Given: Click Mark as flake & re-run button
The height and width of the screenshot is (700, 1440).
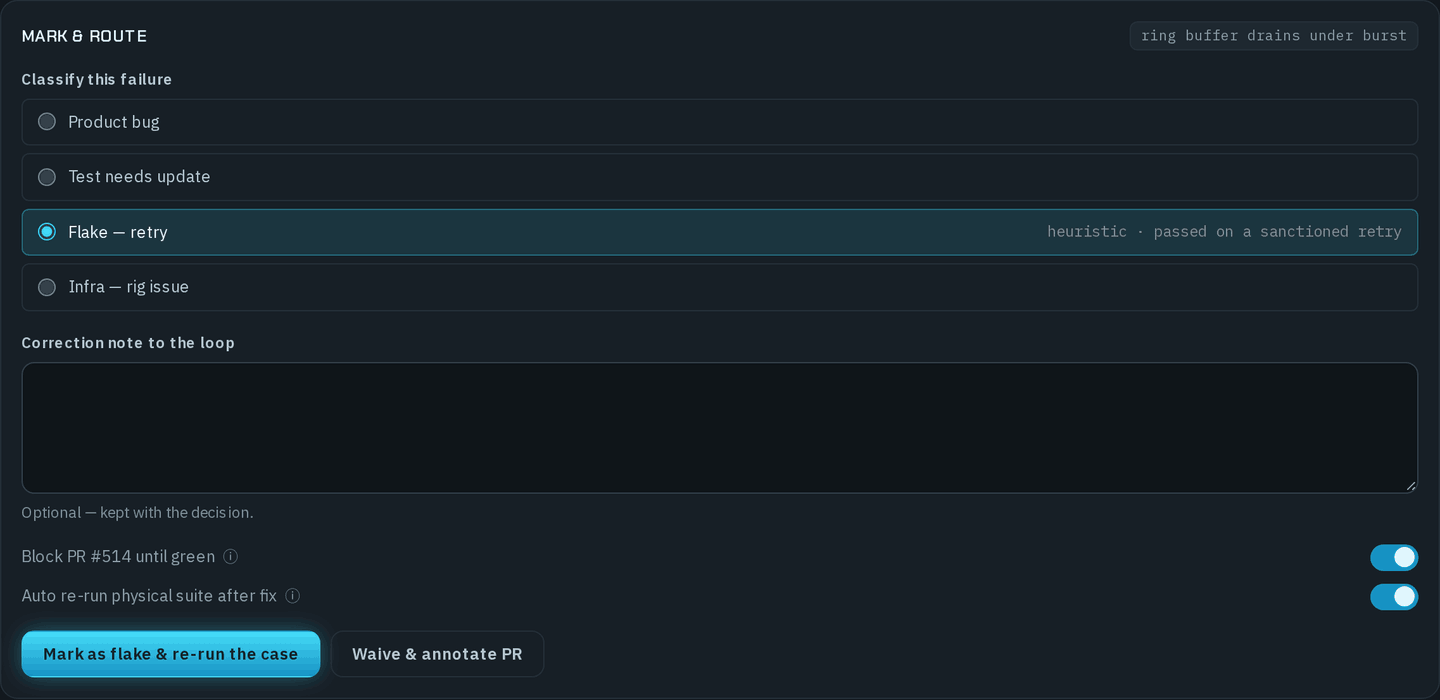Looking at the screenshot, I should tap(171, 654).
